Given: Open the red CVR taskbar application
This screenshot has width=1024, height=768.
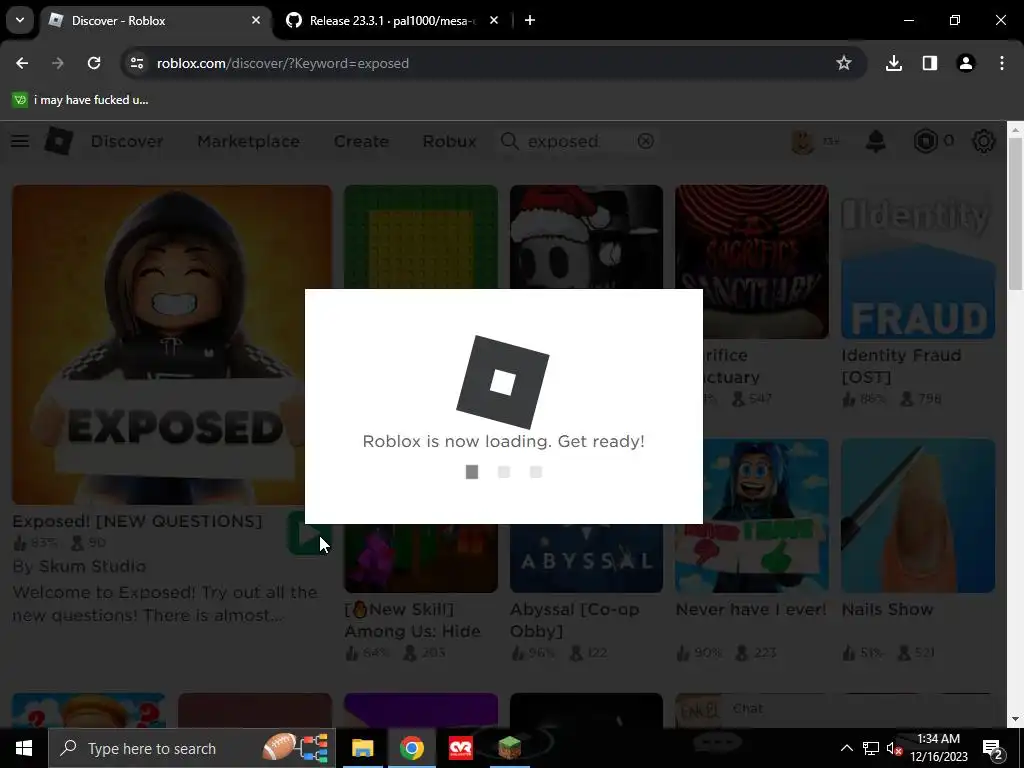Looking at the screenshot, I should [460, 748].
